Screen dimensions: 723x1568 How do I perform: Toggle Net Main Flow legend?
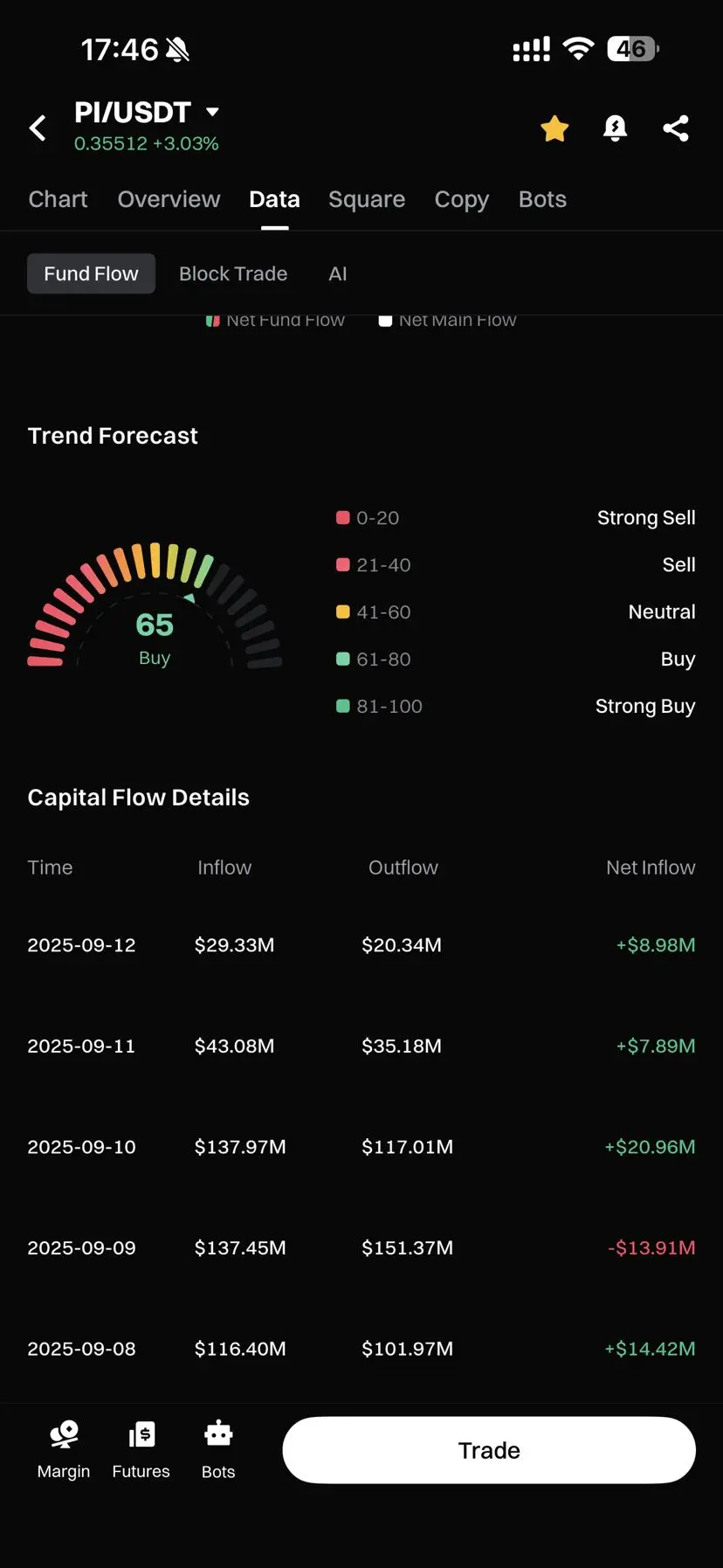pos(447,321)
